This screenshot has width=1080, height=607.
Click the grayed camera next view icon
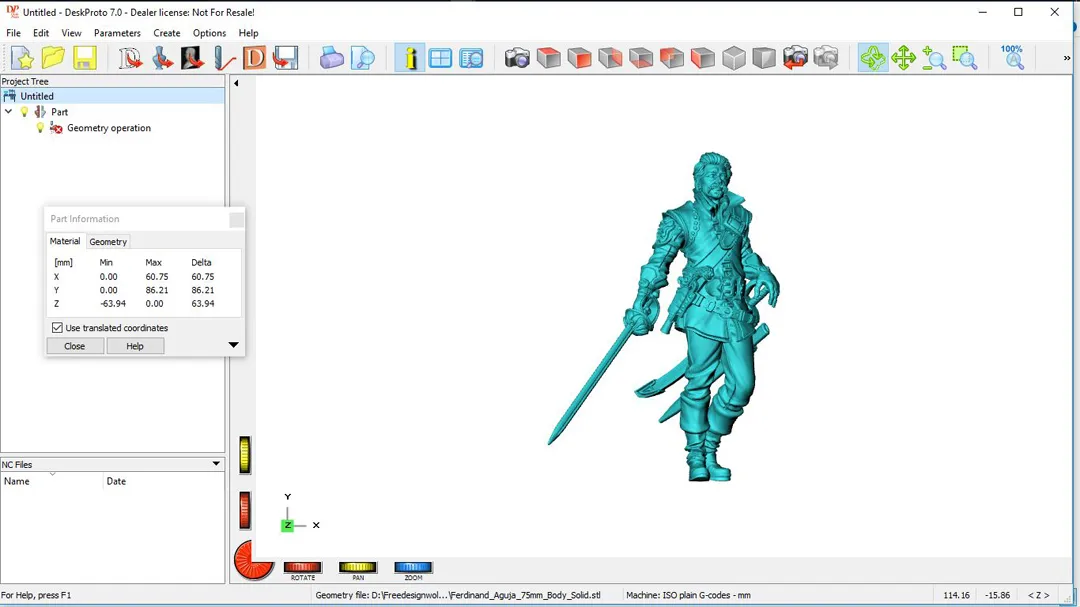826,58
